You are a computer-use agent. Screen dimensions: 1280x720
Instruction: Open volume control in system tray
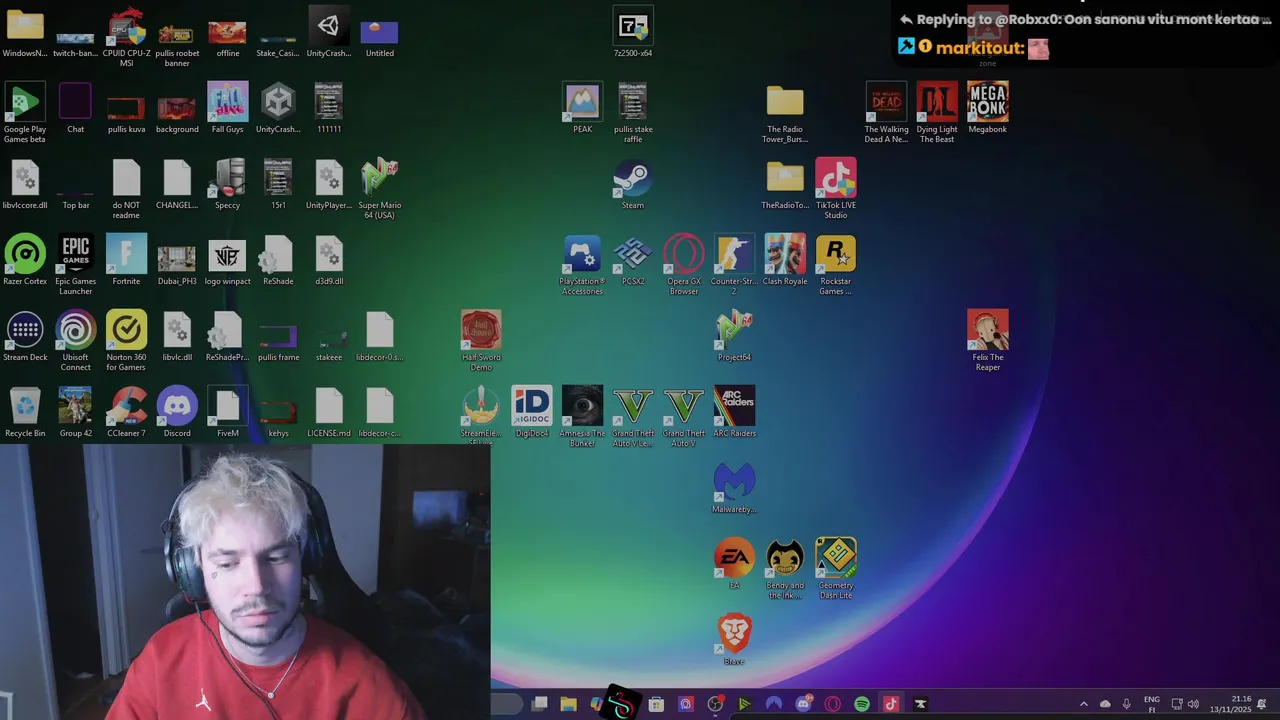[x=1193, y=704]
